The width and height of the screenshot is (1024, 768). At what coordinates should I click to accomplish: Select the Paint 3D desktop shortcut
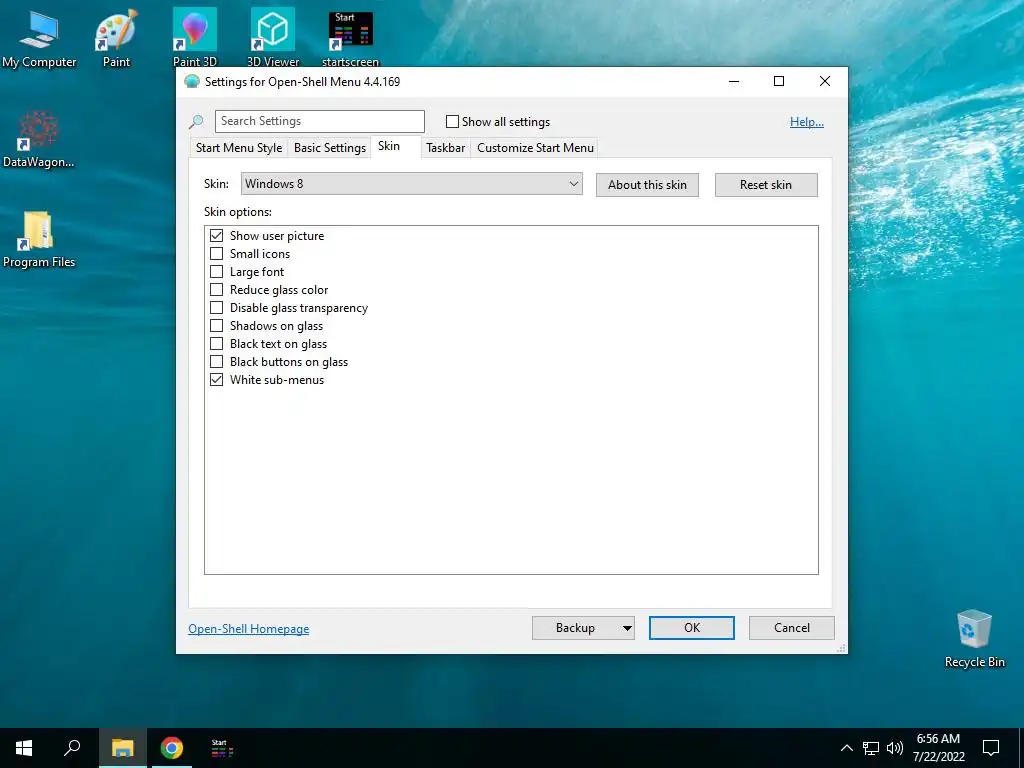195,38
